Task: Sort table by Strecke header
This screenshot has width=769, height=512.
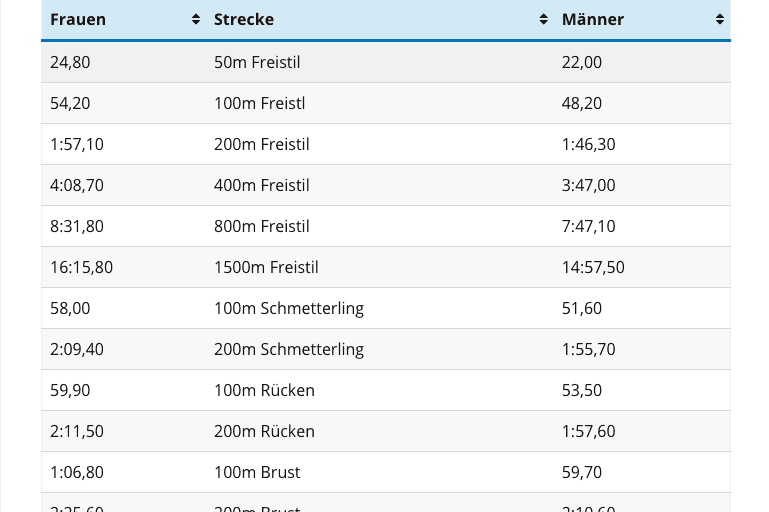Action: [244, 19]
